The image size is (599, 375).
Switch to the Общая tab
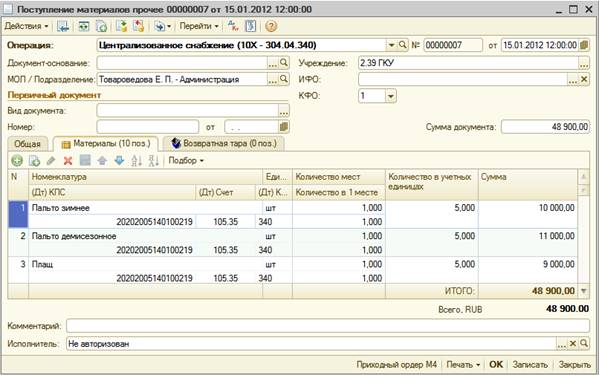(27, 144)
